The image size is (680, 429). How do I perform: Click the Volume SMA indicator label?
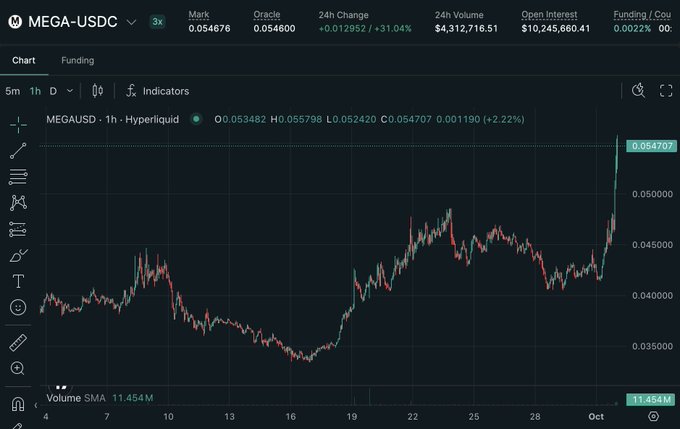pyautogui.click(x=76, y=398)
